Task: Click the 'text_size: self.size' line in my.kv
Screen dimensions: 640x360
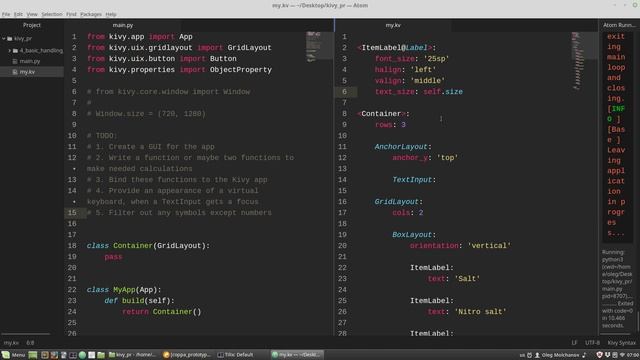Action: point(419,92)
